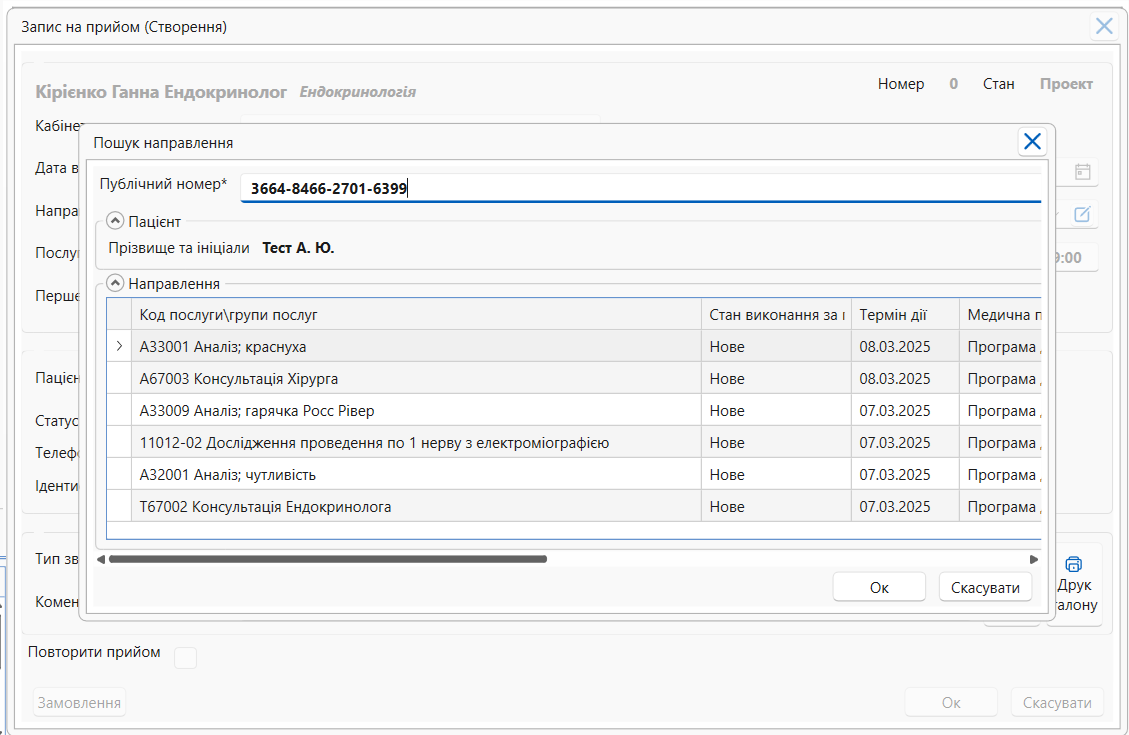Click Скасувати in the search dialog
Image resolution: width=1129 pixels, height=735 pixels.
click(985, 587)
